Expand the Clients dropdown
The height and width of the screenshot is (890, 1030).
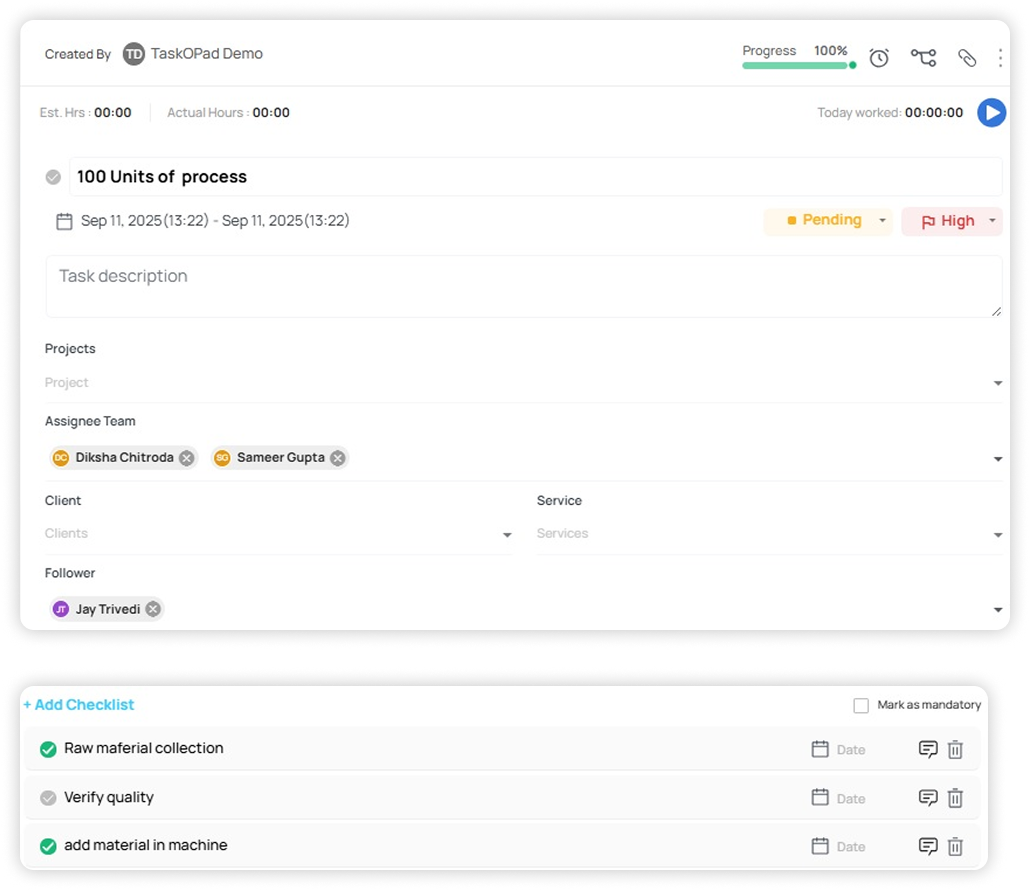(507, 535)
